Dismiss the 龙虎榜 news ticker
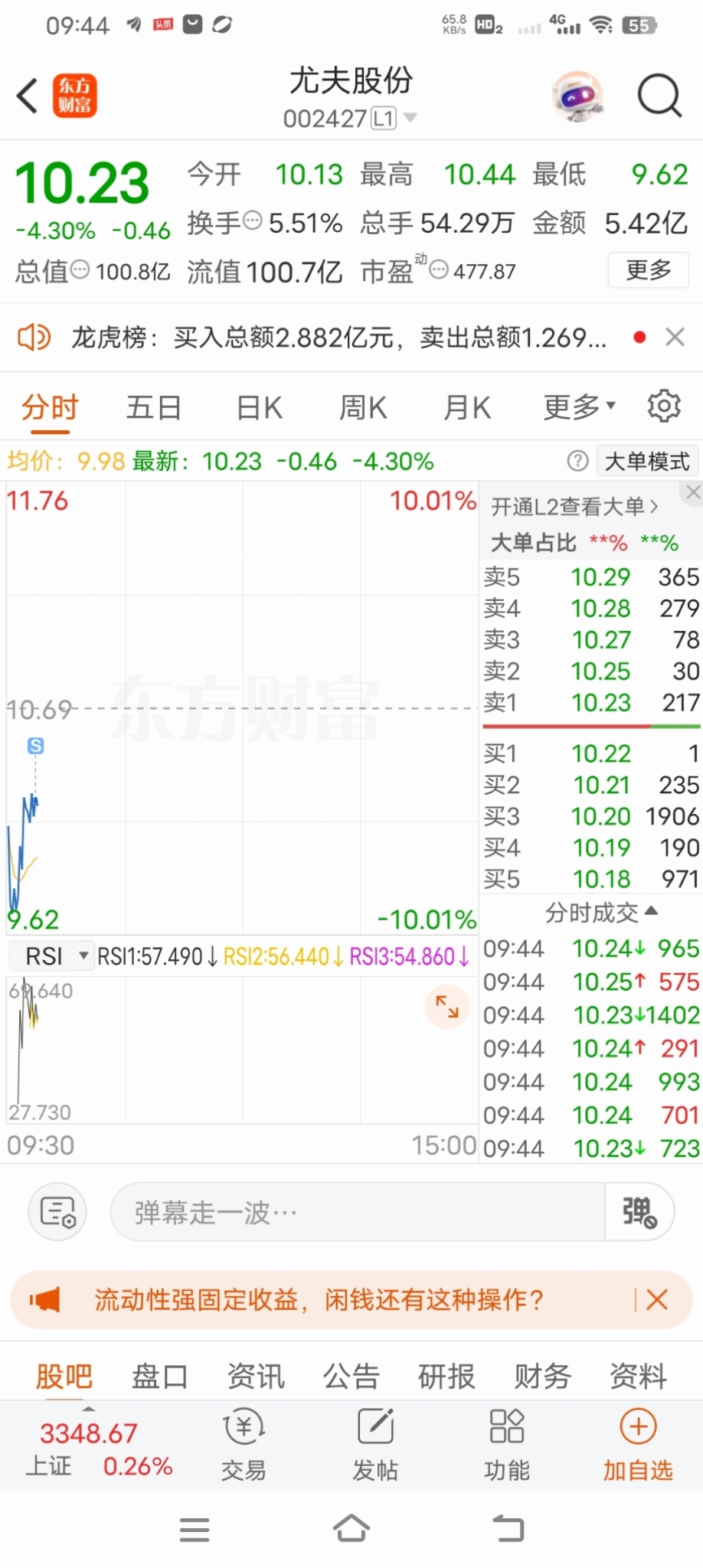This screenshot has height=1568, width=703. (675, 337)
